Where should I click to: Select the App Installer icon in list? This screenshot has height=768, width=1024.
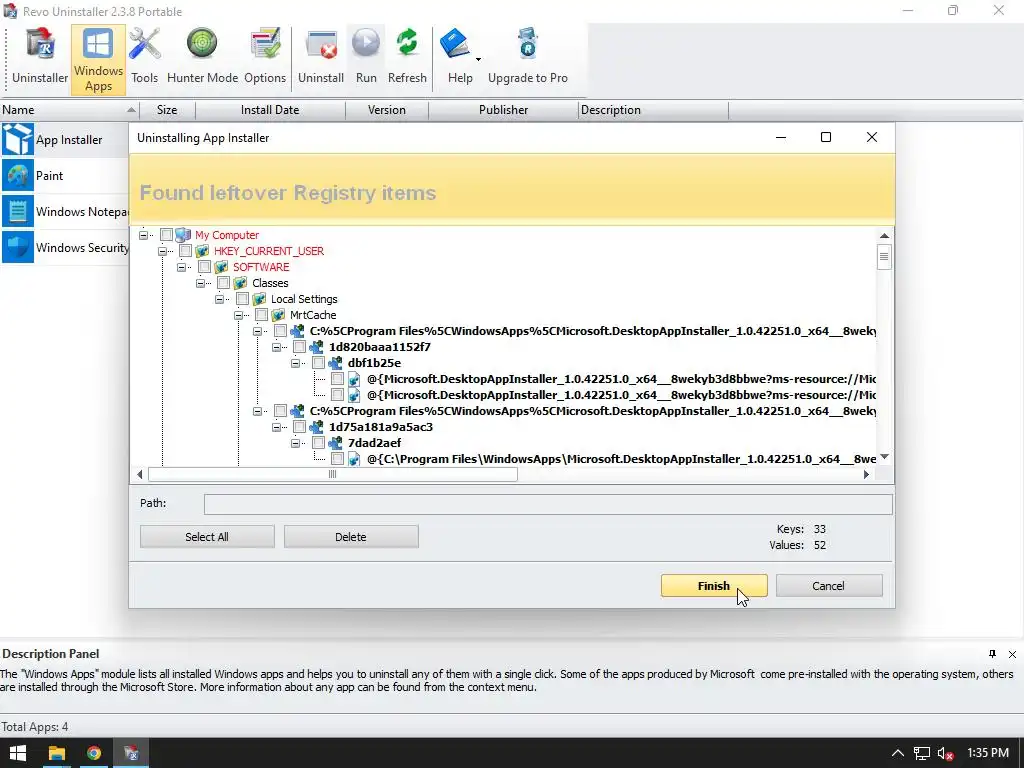point(18,139)
